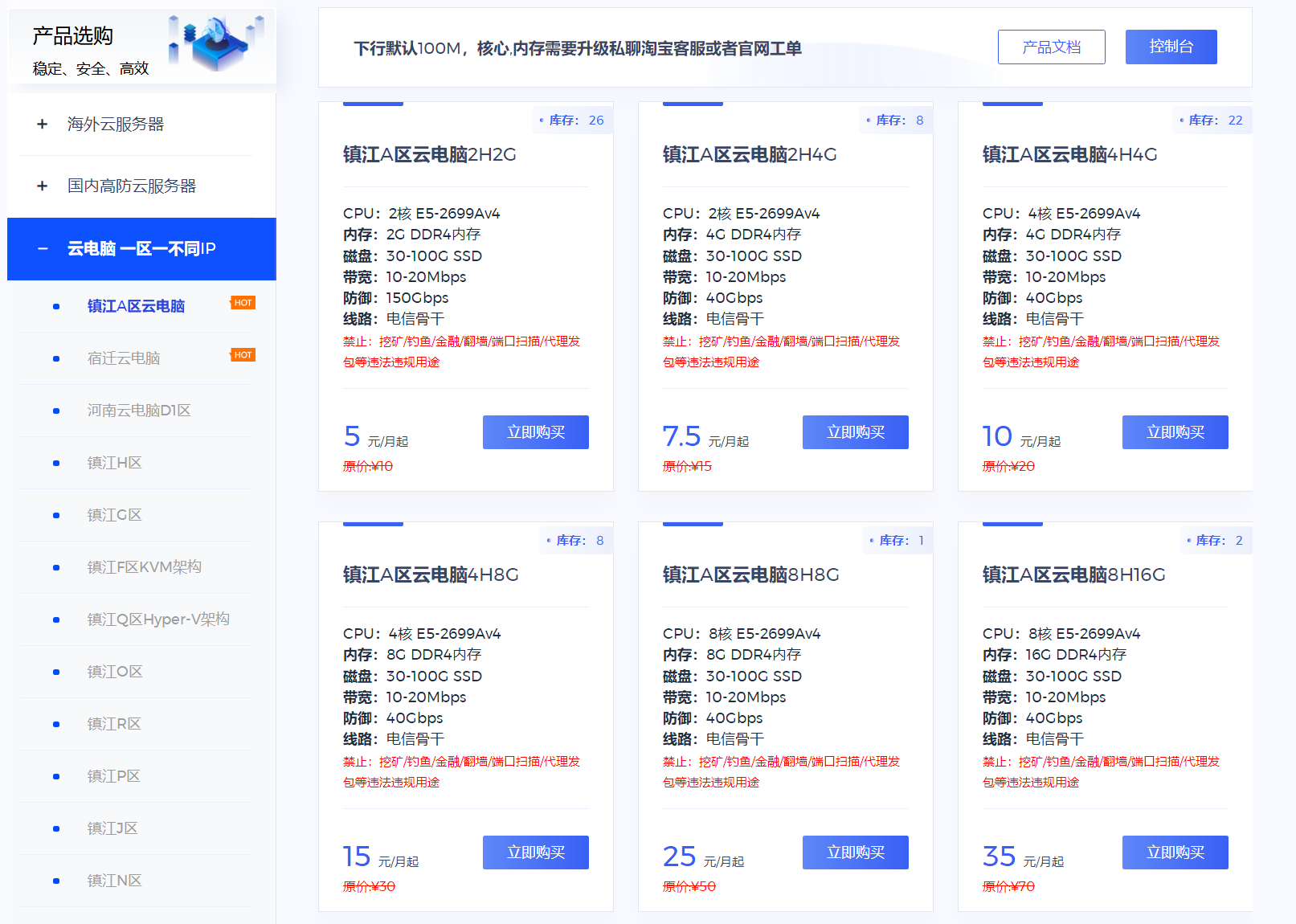
Task: Select 镇江H区 in the sidebar
Action: click(114, 463)
